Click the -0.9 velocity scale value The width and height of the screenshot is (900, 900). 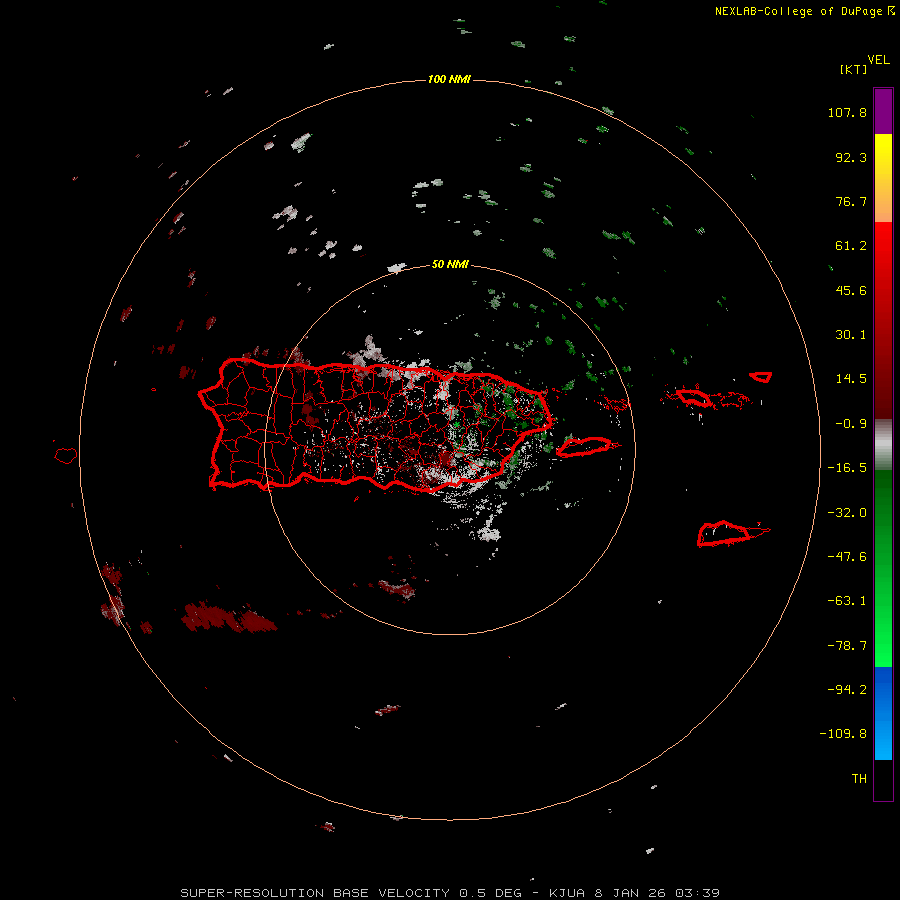pyautogui.click(x=851, y=424)
